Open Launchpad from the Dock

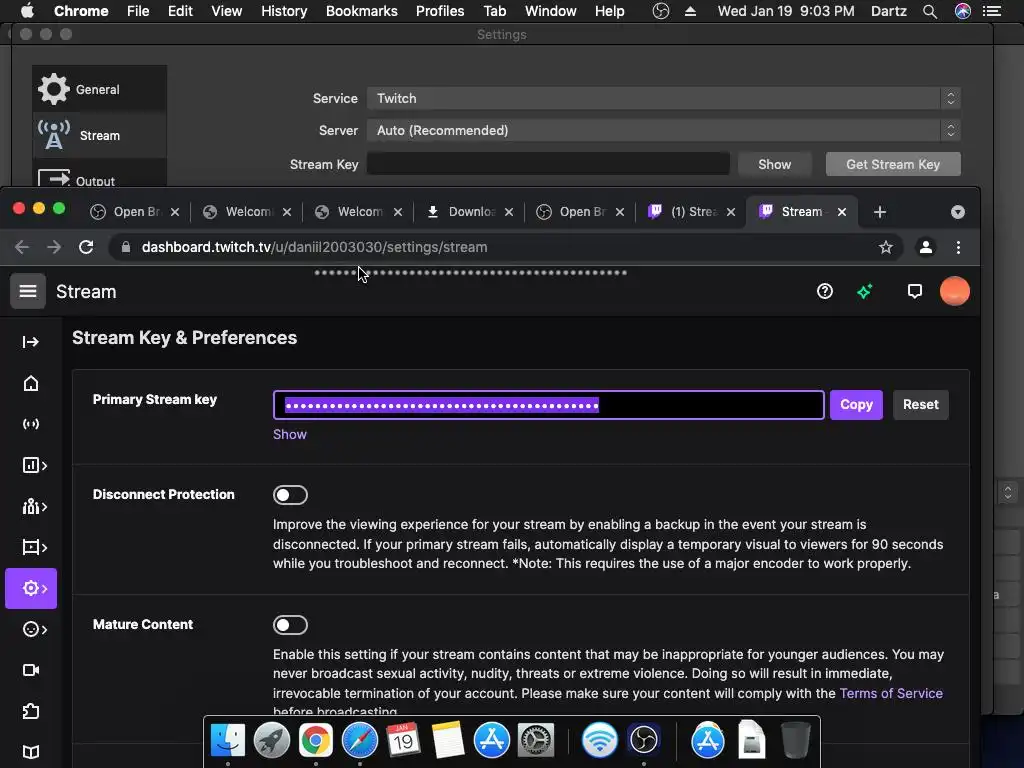272,741
